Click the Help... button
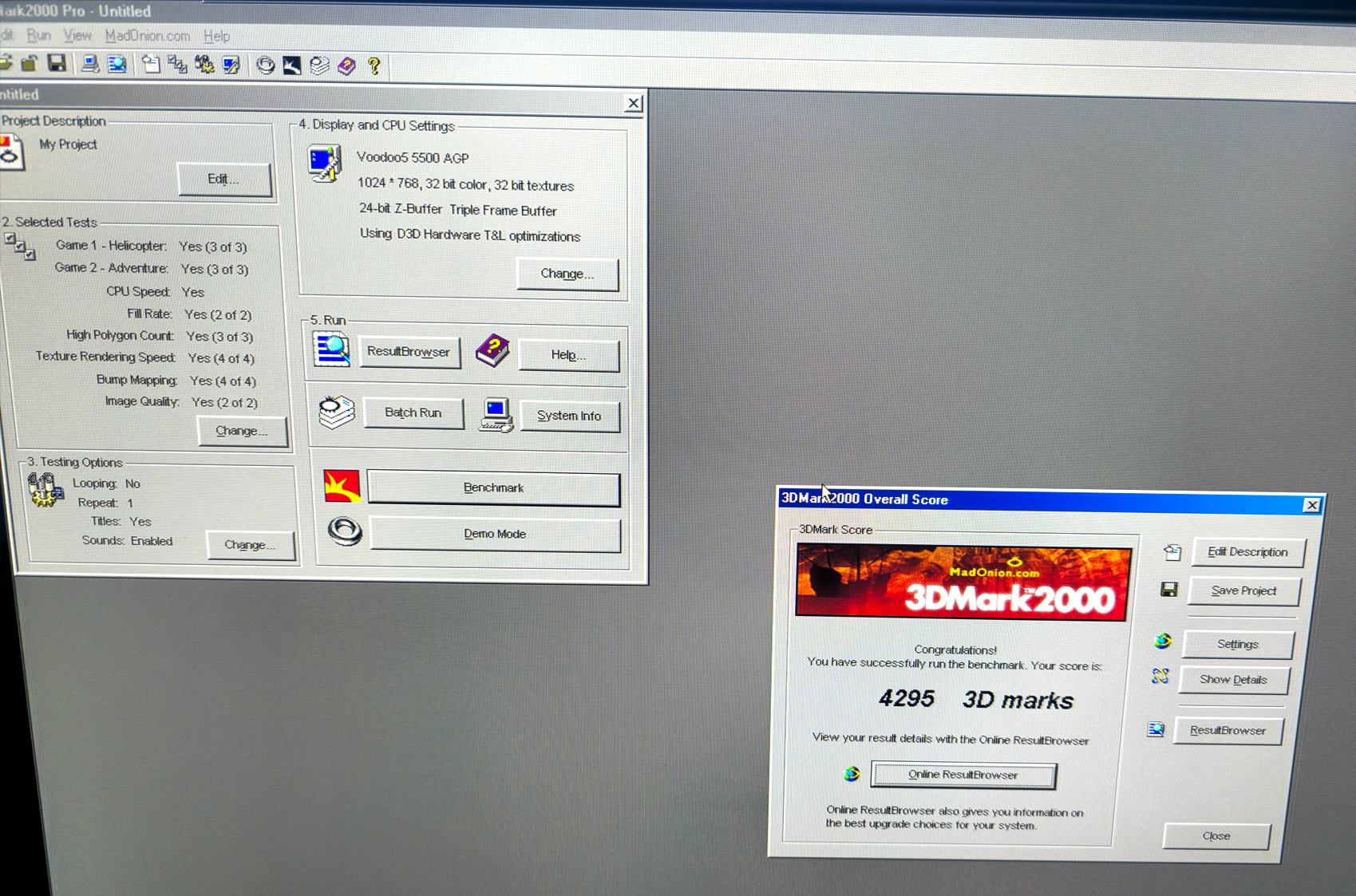The image size is (1356, 896). pos(569,354)
